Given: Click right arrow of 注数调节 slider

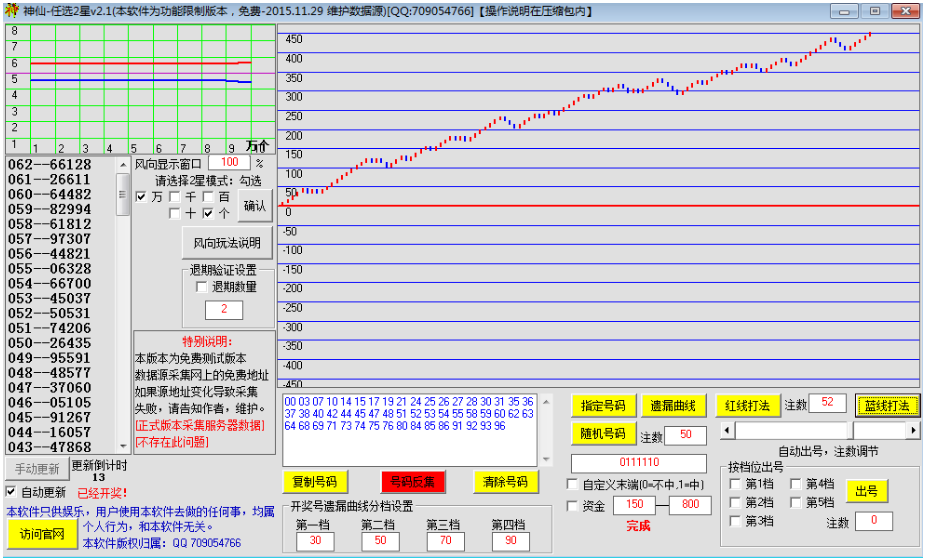Looking at the screenshot, I should coord(913,431).
